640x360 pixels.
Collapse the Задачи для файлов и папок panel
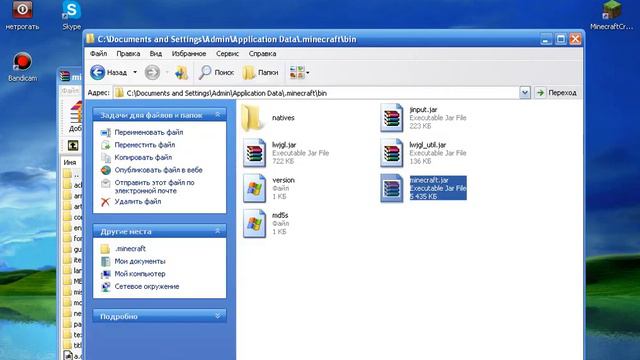pos(218,115)
